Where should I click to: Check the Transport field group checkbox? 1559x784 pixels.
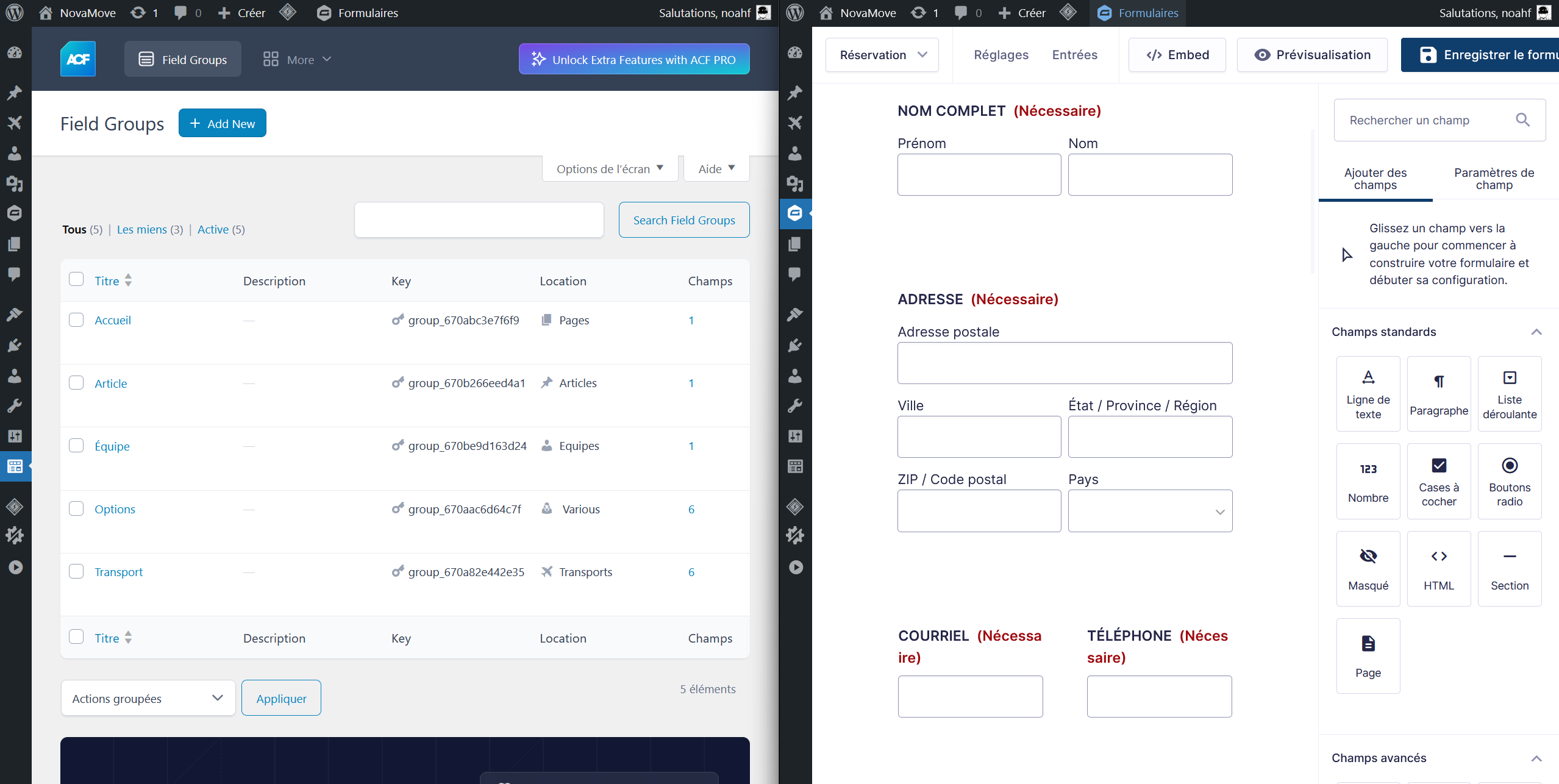tap(76, 571)
